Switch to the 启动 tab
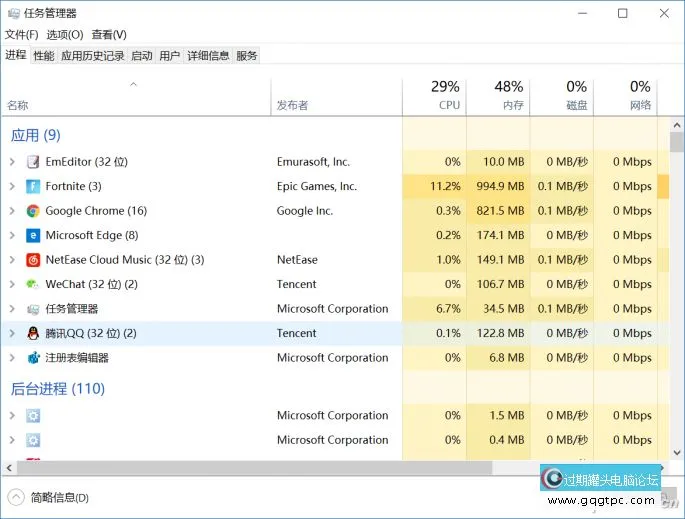Viewport: 685px width, 519px height. (142, 56)
